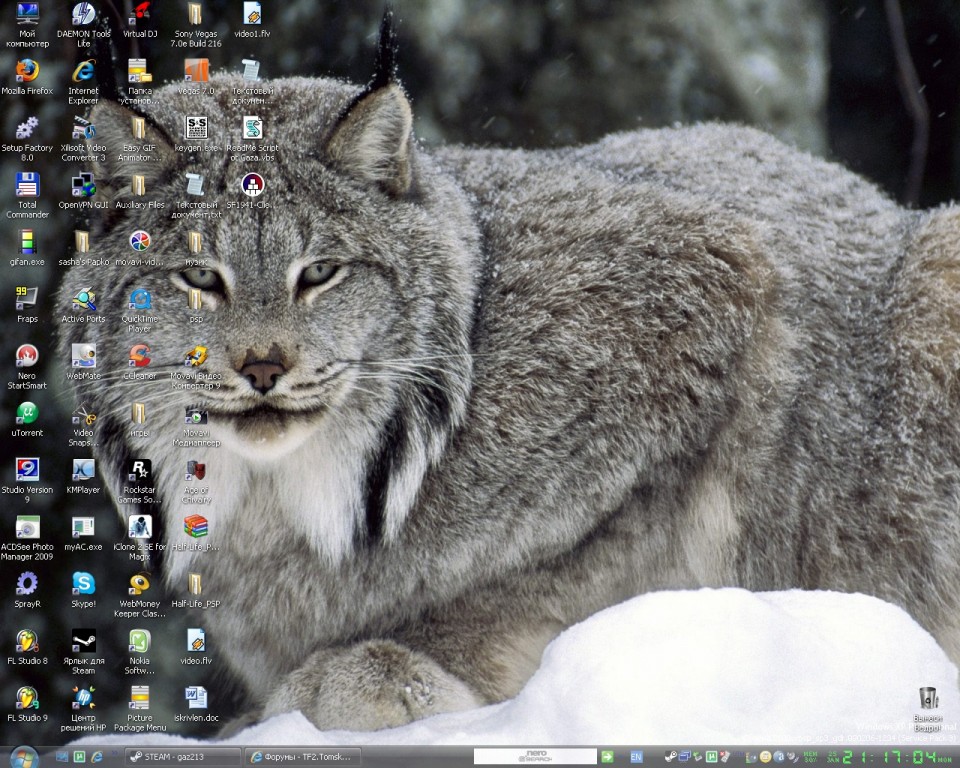Open the Fraps desktop shortcut
The image size is (960, 768).
(x=27, y=300)
